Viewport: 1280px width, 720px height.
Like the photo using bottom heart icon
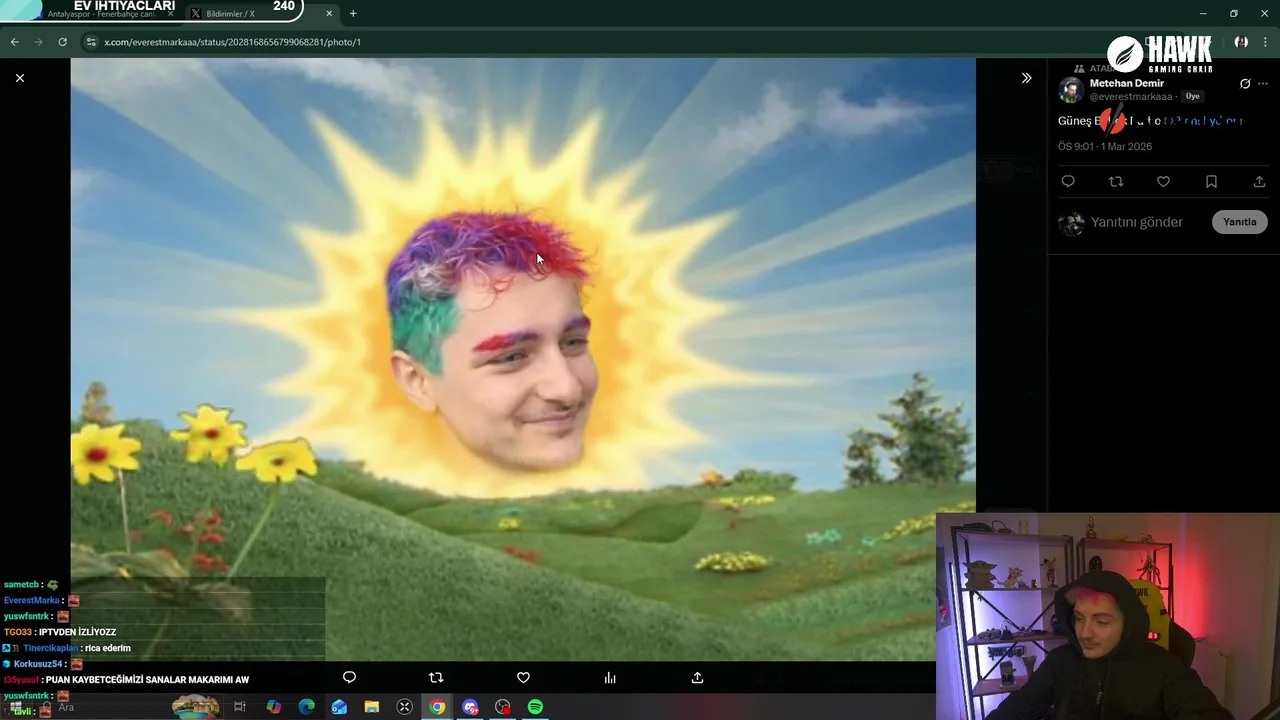point(523,678)
